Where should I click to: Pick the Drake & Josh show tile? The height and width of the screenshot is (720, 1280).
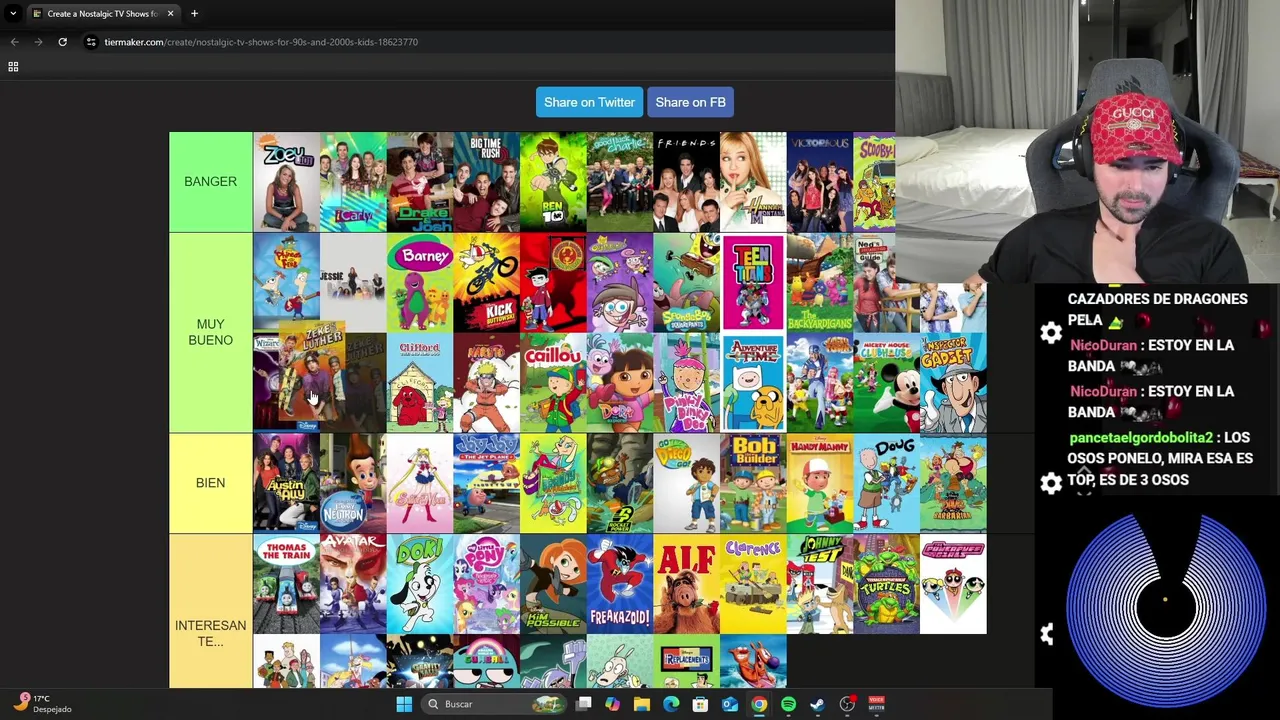click(x=420, y=182)
